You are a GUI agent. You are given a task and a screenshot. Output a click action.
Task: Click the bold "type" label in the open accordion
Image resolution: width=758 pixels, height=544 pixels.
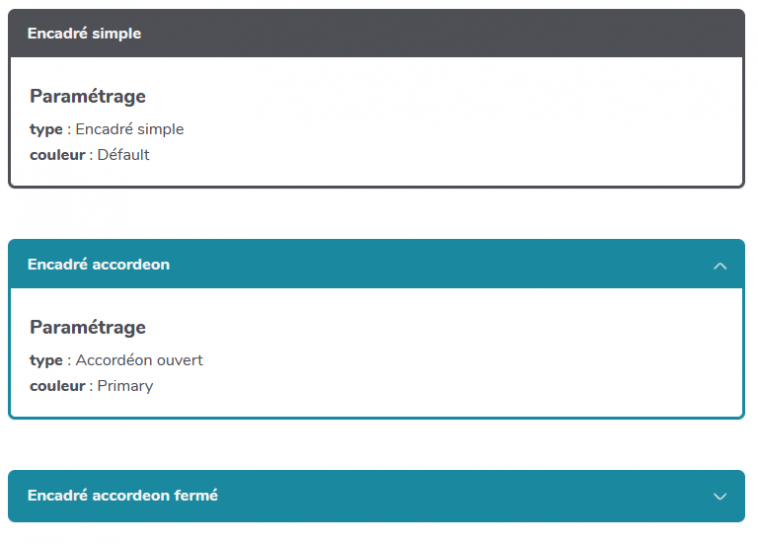click(x=46, y=360)
